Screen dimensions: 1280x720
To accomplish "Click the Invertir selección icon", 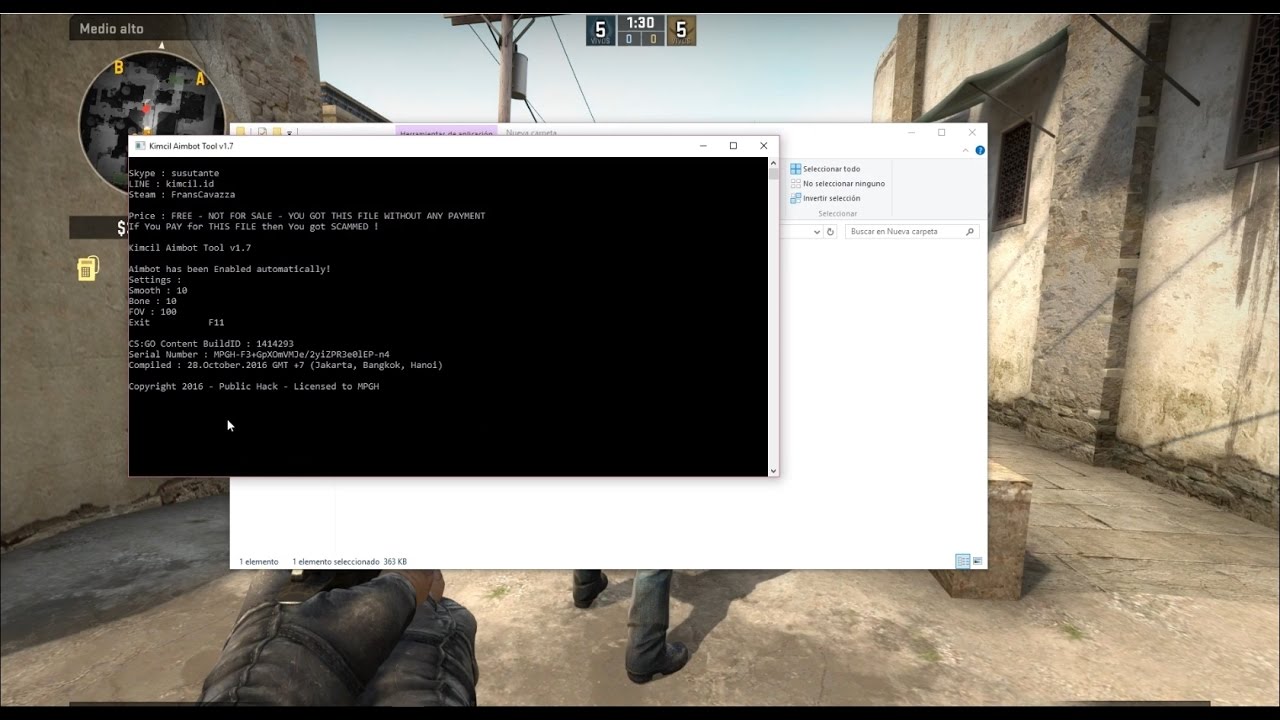I will point(795,198).
